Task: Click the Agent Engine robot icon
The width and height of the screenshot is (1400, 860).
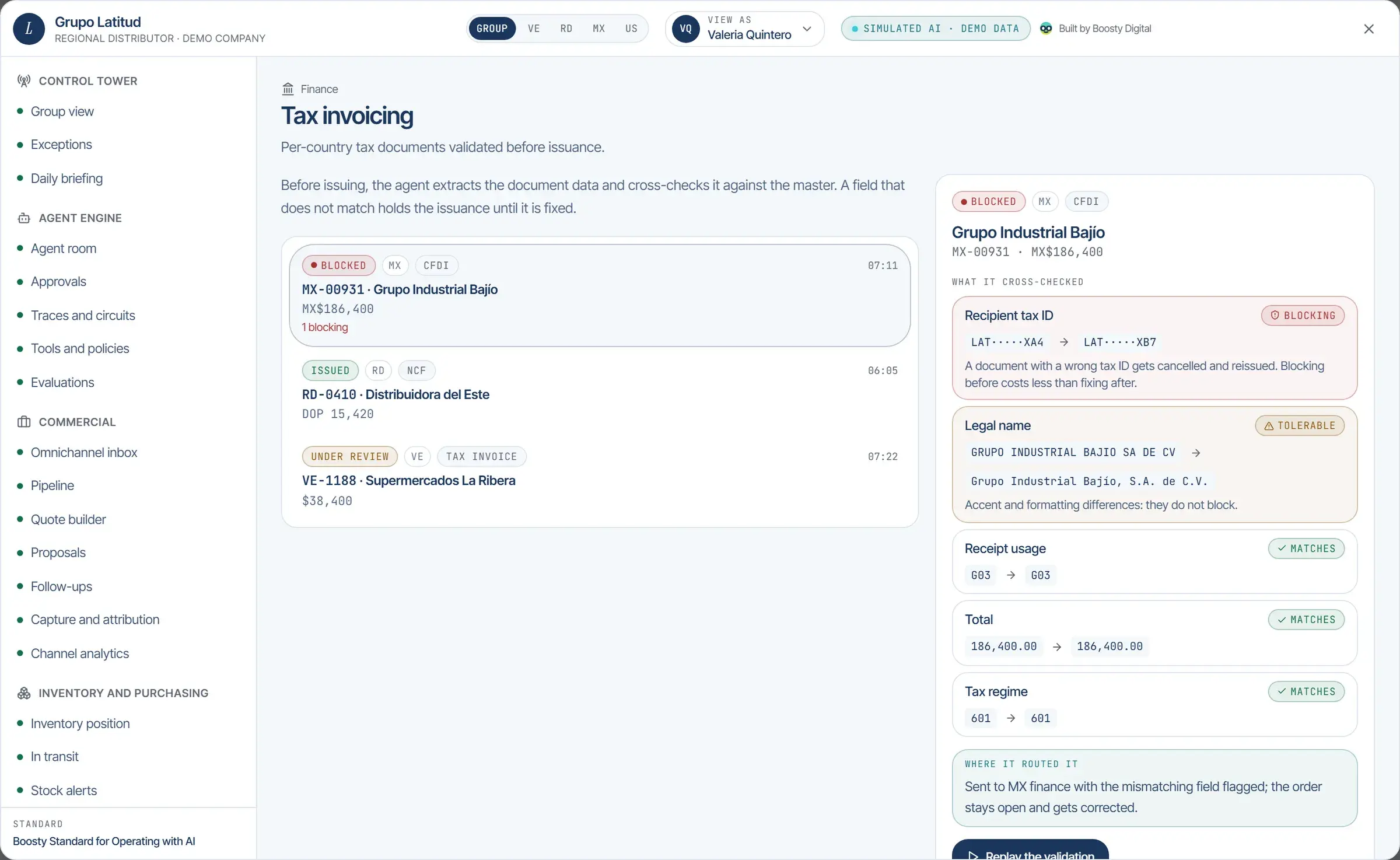Action: [24, 218]
